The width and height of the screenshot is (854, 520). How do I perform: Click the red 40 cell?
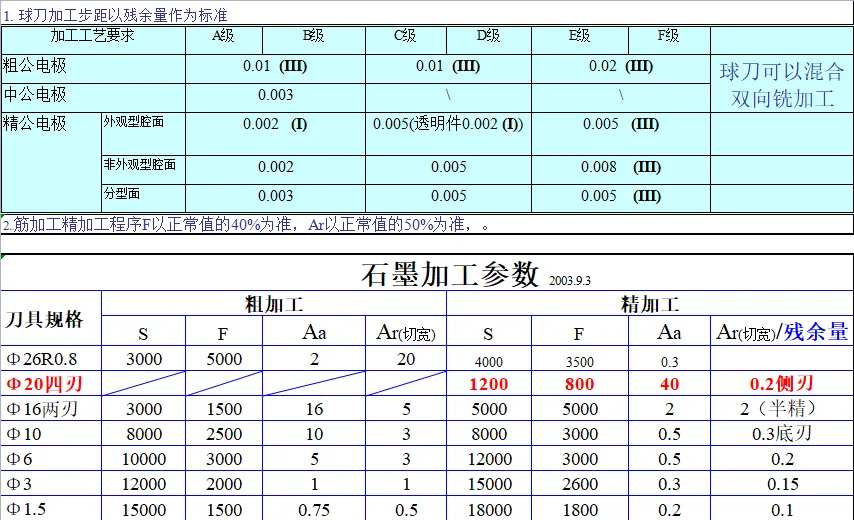point(669,384)
